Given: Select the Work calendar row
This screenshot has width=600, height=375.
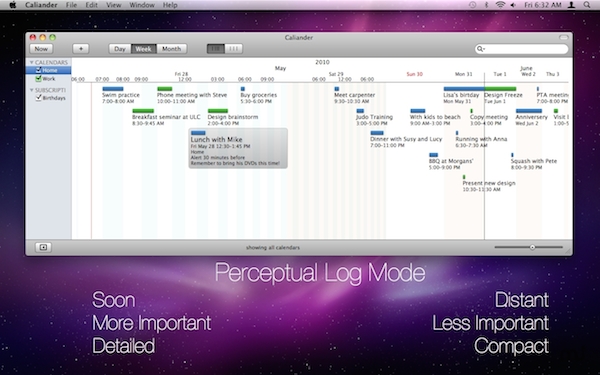Looking at the screenshot, I should point(48,78).
